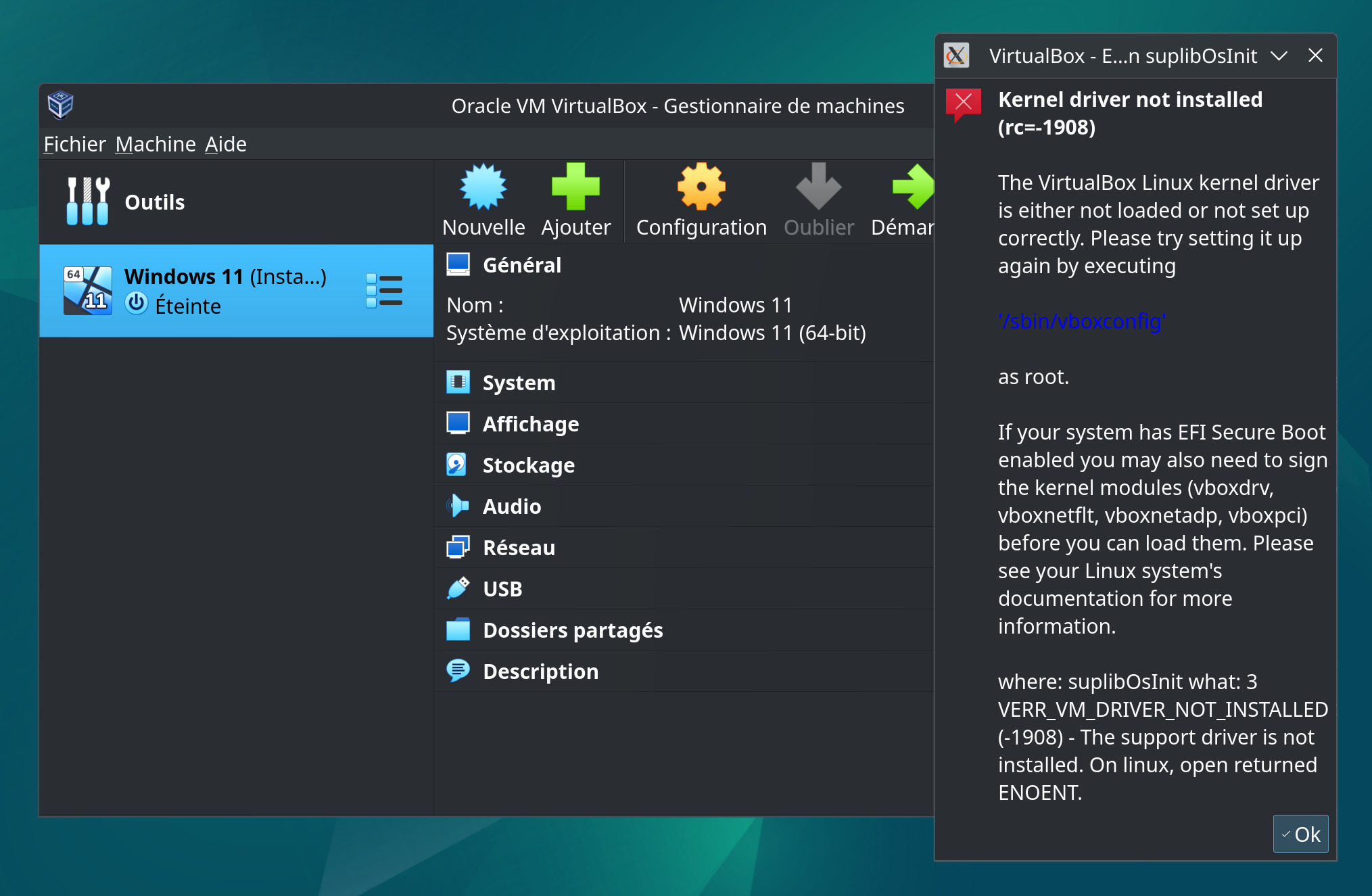This screenshot has width=1372, height=896.
Task: Click the Général section heading
Action: tap(522, 265)
